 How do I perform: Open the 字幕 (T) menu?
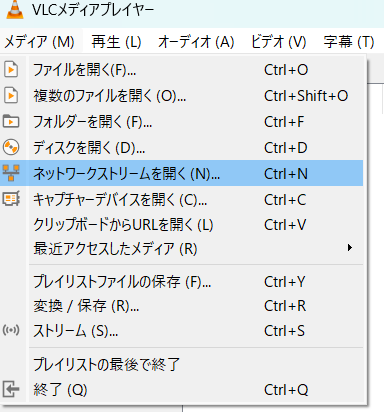(x=349, y=42)
